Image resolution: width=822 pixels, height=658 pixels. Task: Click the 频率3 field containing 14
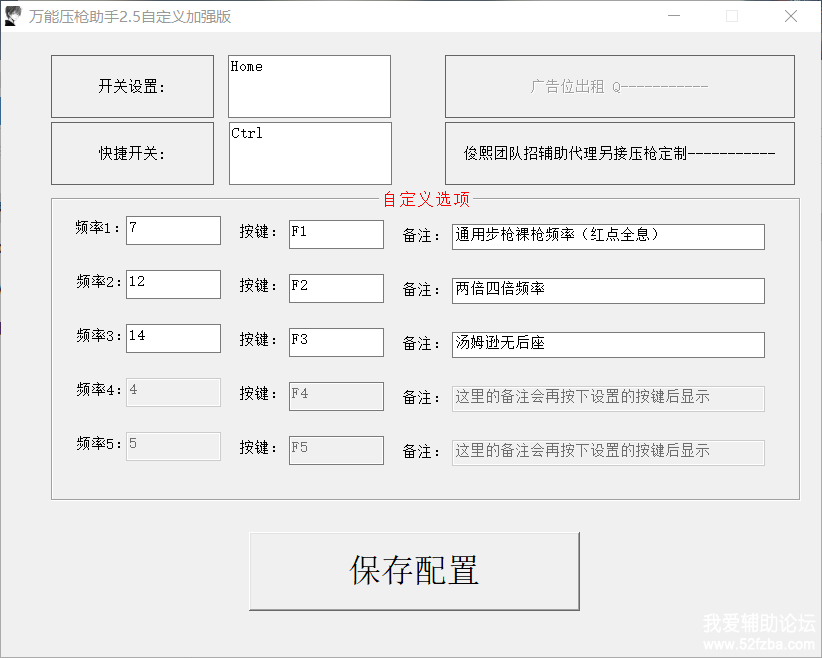[173, 338]
